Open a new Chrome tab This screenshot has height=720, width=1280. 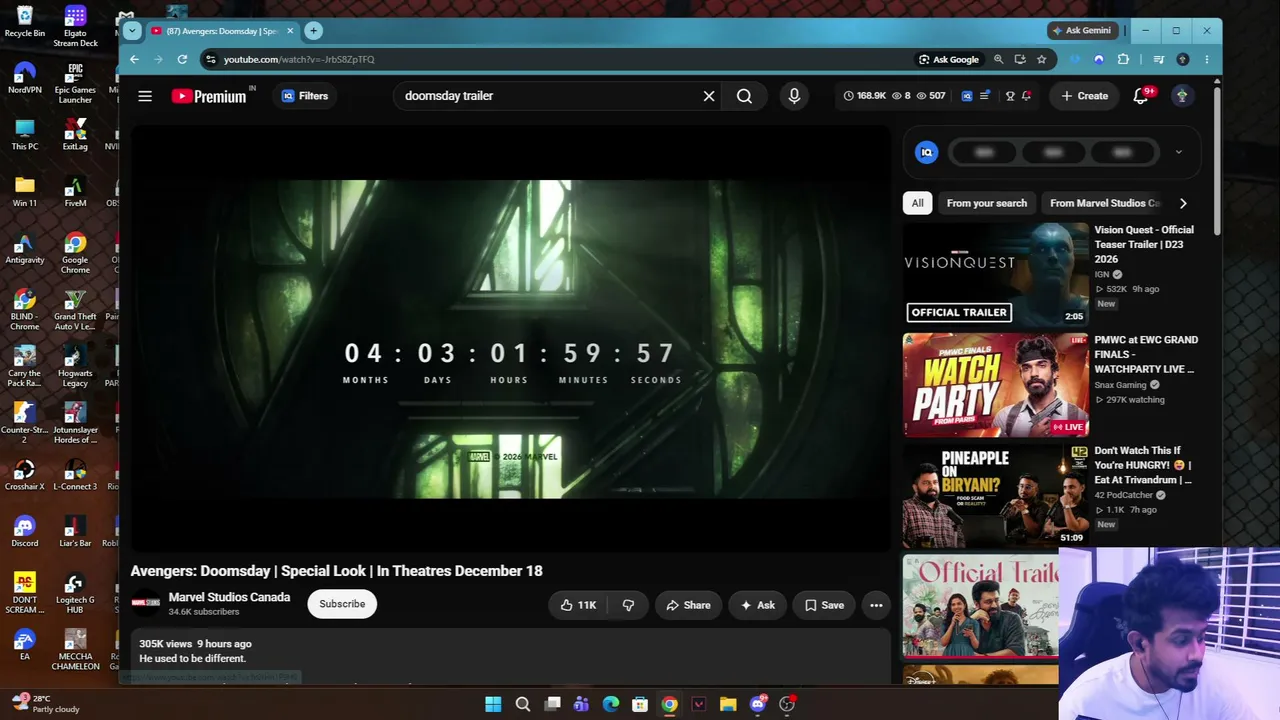coord(313,30)
